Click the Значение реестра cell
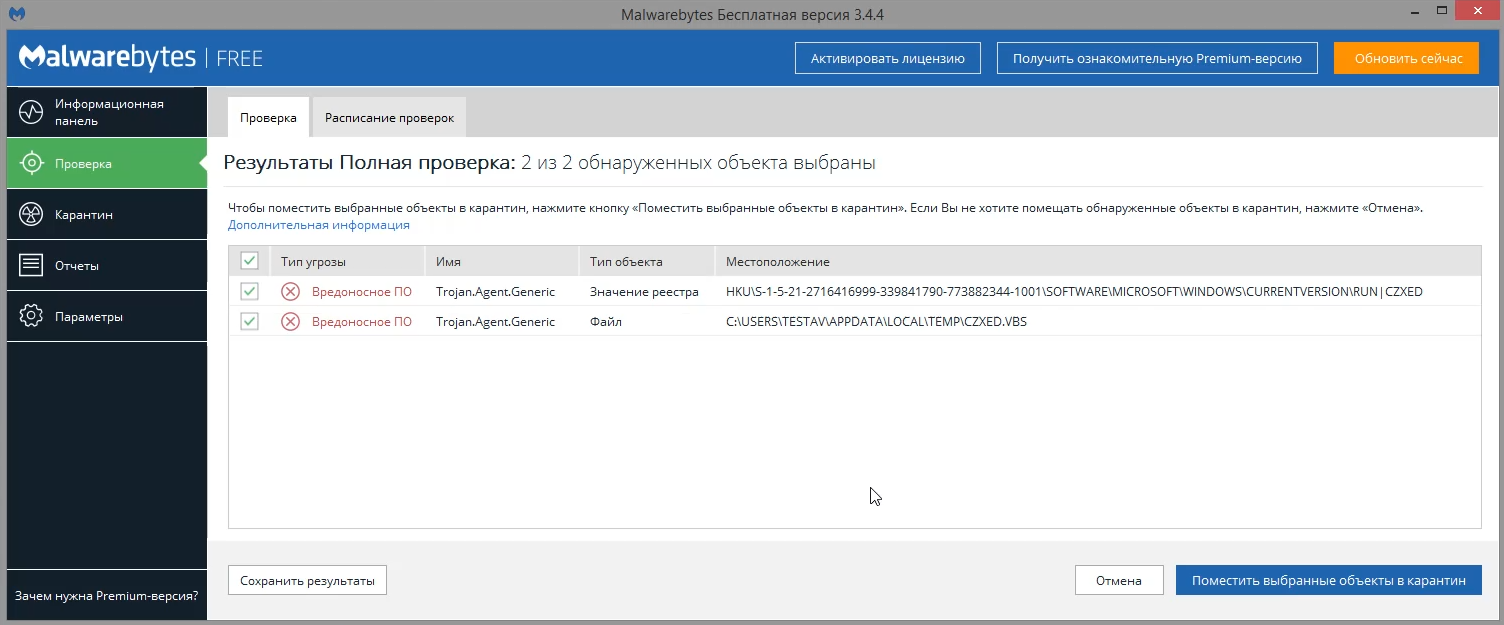 pos(644,292)
